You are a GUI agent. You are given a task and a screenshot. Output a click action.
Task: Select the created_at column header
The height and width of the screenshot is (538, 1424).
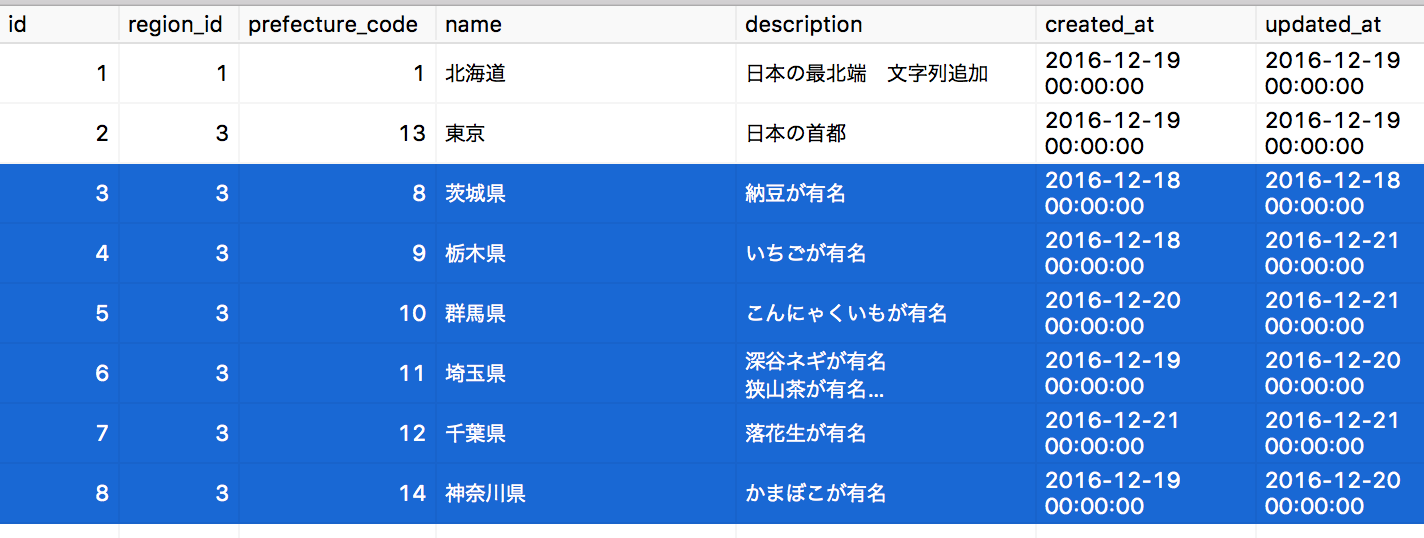pyautogui.click(x=1146, y=24)
